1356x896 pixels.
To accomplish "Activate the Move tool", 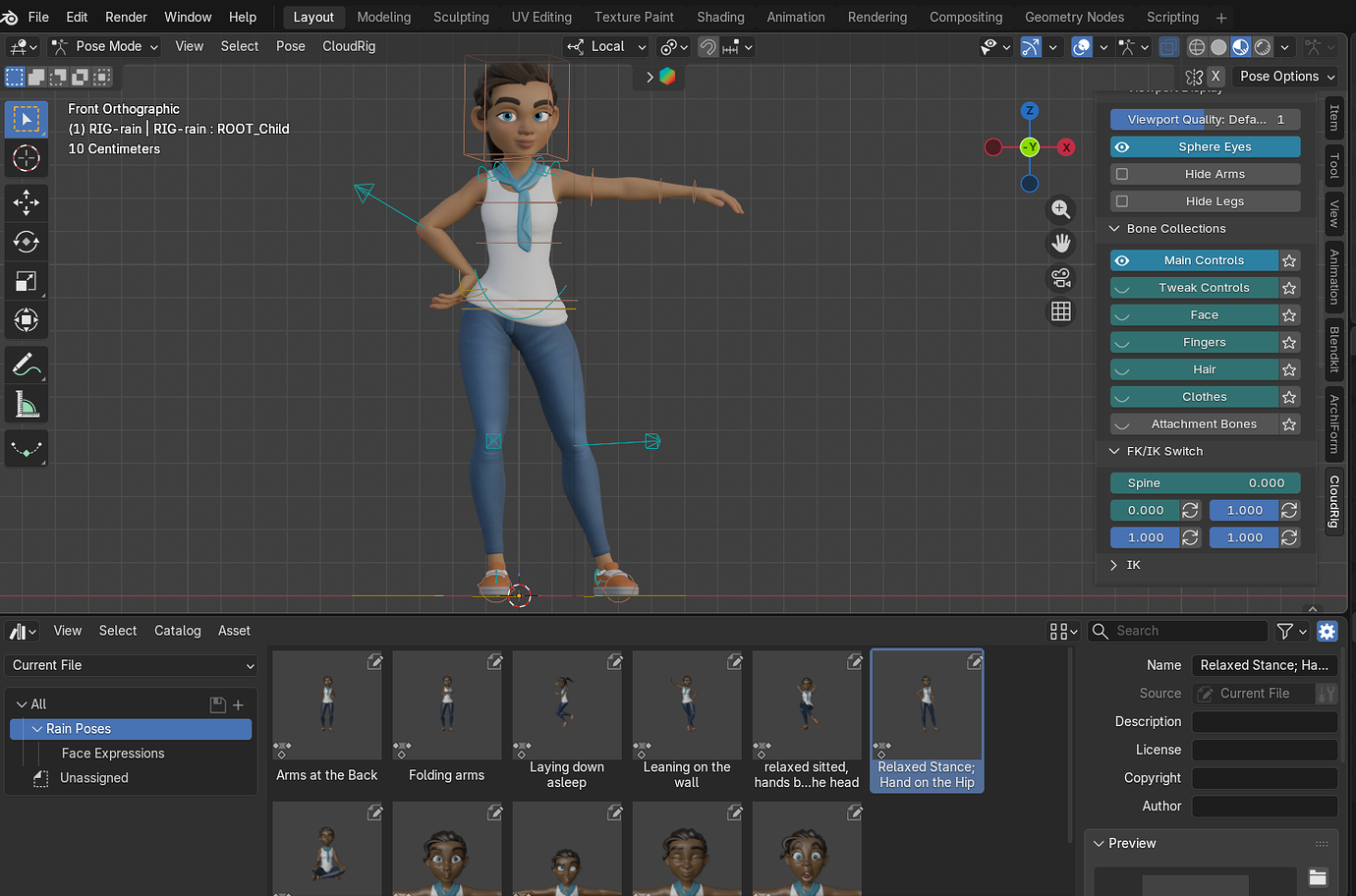I will click(x=27, y=202).
